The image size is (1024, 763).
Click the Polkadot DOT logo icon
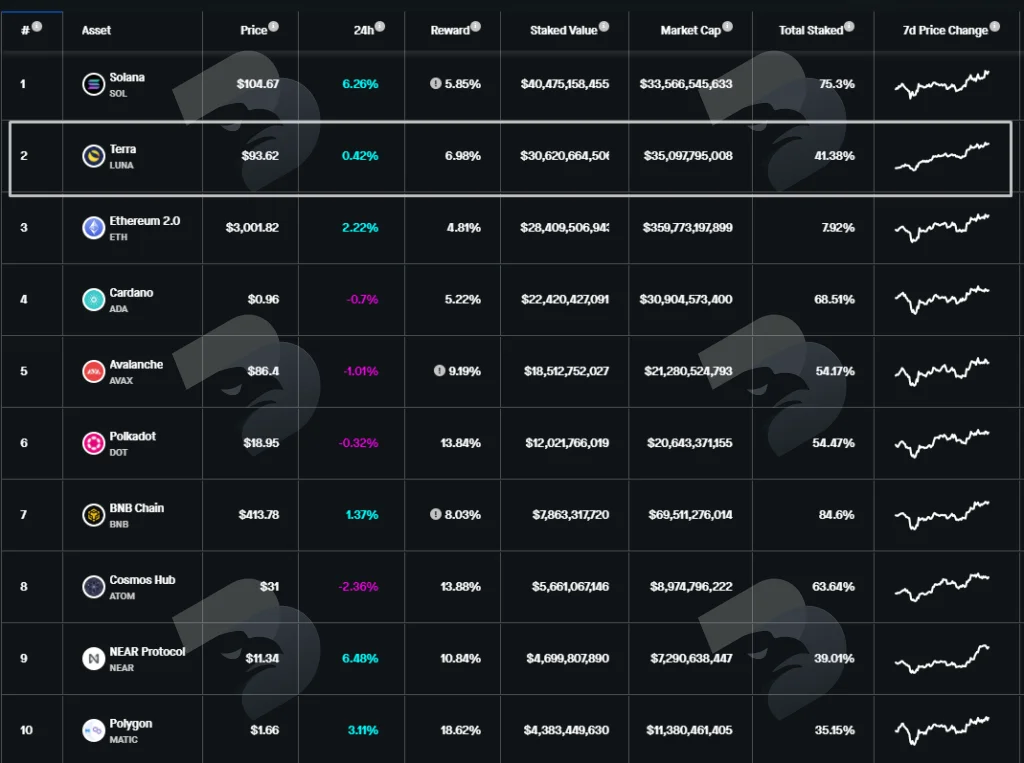click(93, 444)
